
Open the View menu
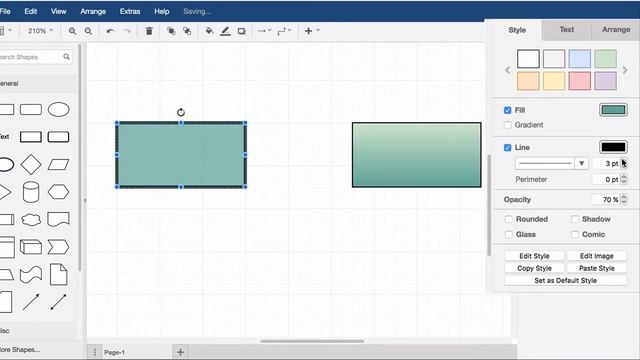58,11
